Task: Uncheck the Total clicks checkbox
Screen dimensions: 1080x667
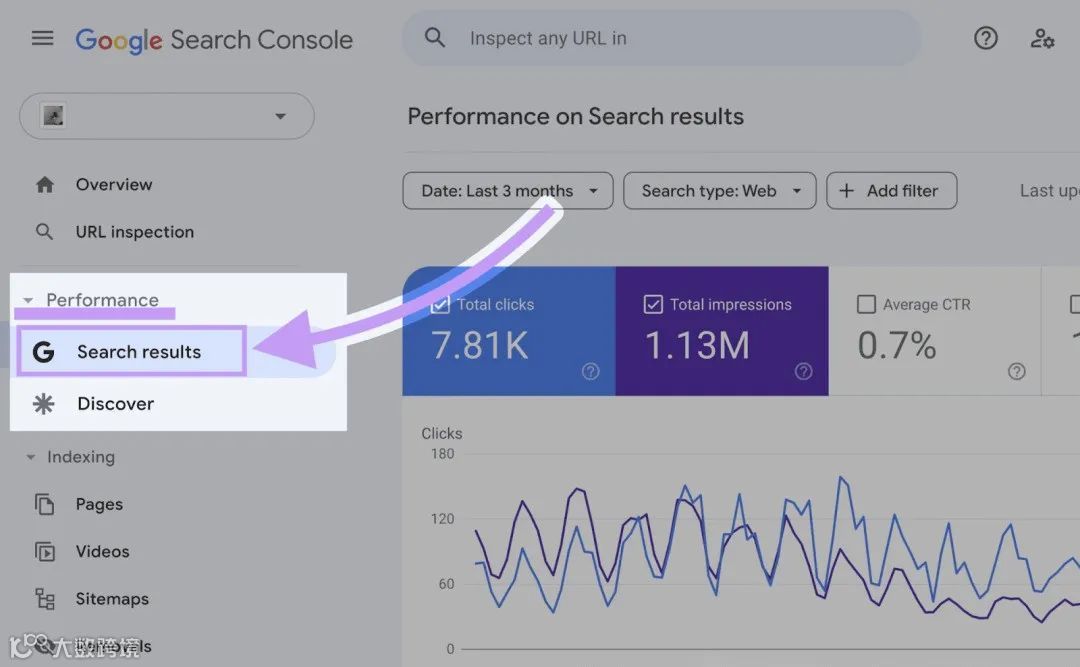Action: click(x=440, y=304)
